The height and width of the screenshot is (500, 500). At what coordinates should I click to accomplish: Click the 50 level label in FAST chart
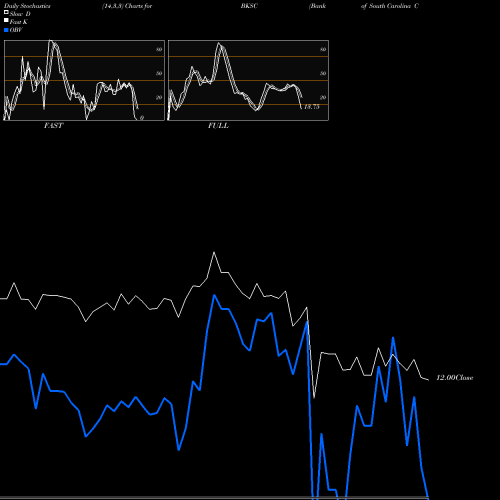tap(159, 73)
